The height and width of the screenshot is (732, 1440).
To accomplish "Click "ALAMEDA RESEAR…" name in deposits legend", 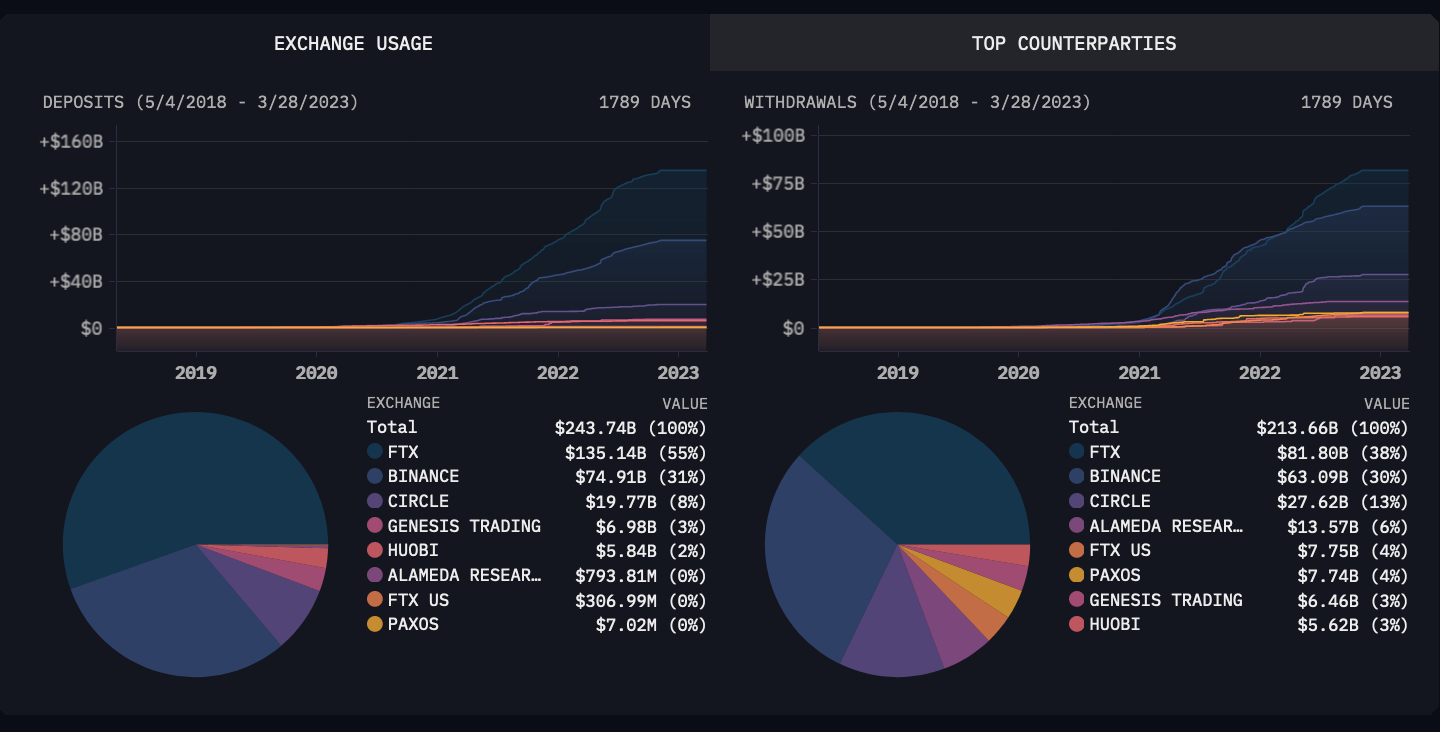I will click(464, 575).
